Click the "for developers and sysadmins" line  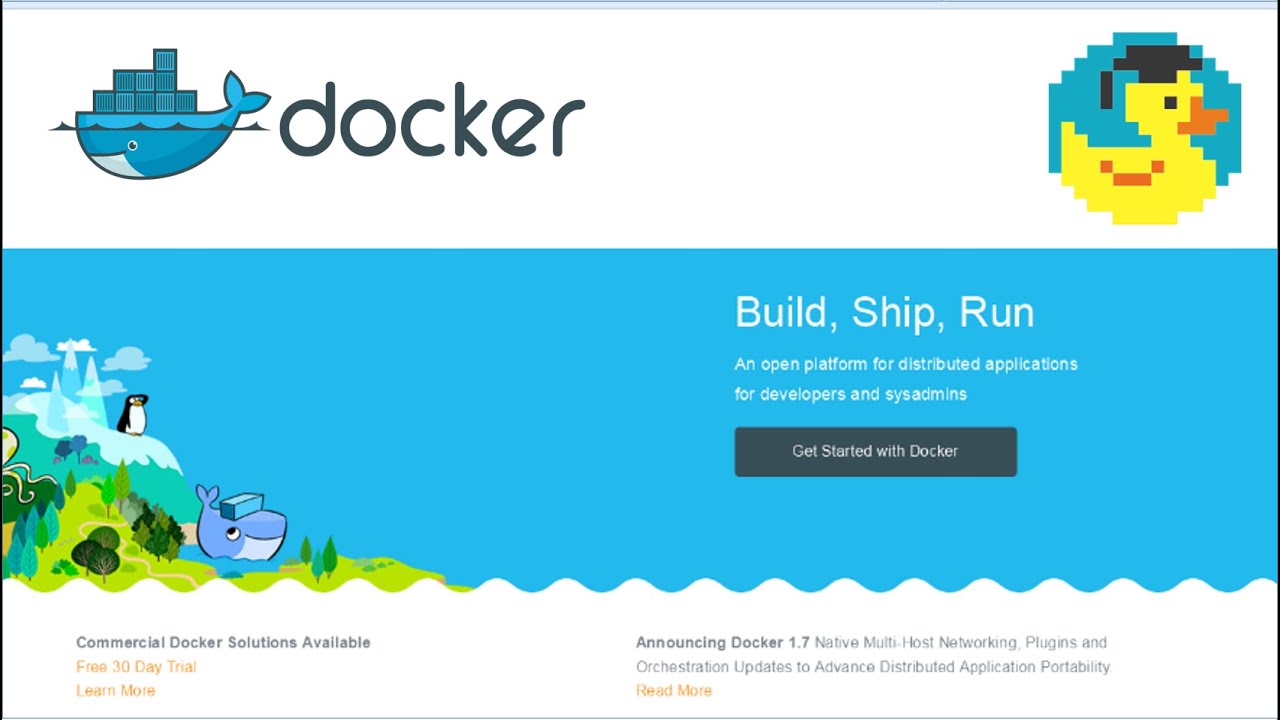(851, 395)
